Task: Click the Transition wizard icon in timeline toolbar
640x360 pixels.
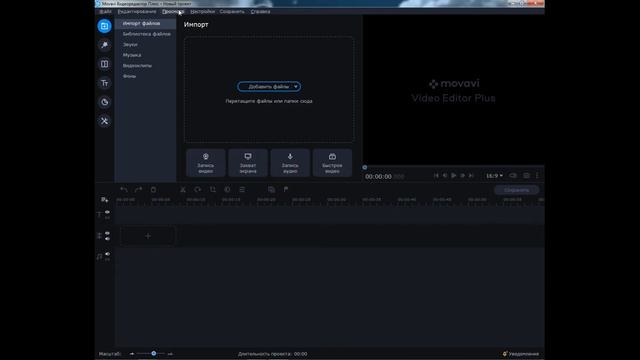Action: (x=271, y=189)
